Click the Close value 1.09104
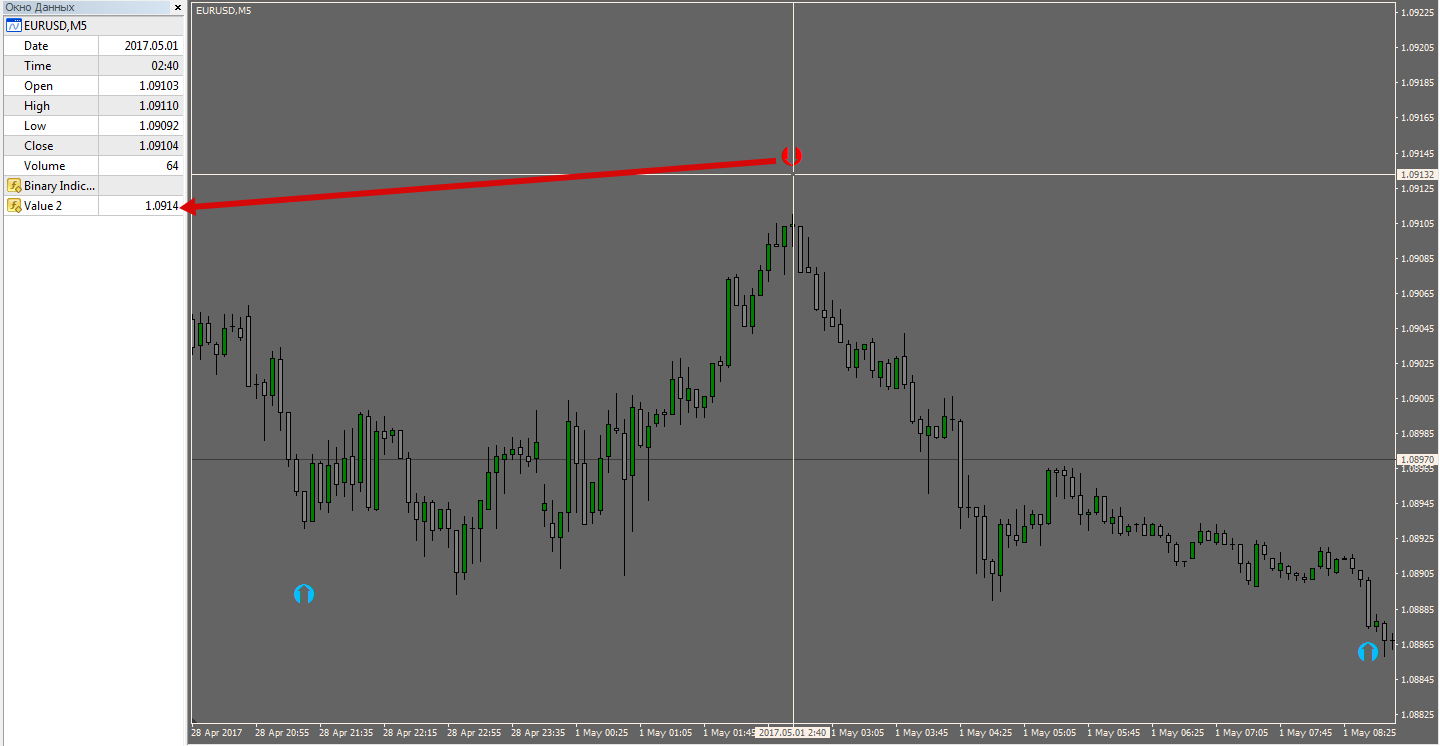 point(159,146)
